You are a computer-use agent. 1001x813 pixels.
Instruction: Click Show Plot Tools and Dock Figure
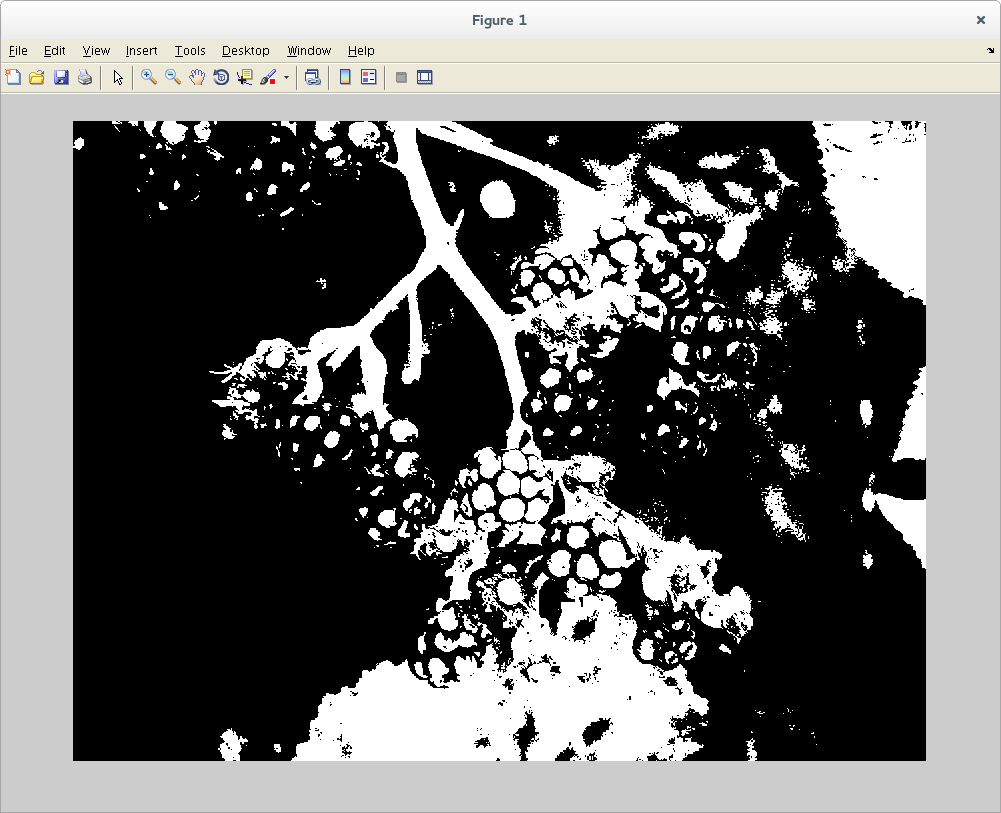pos(425,77)
